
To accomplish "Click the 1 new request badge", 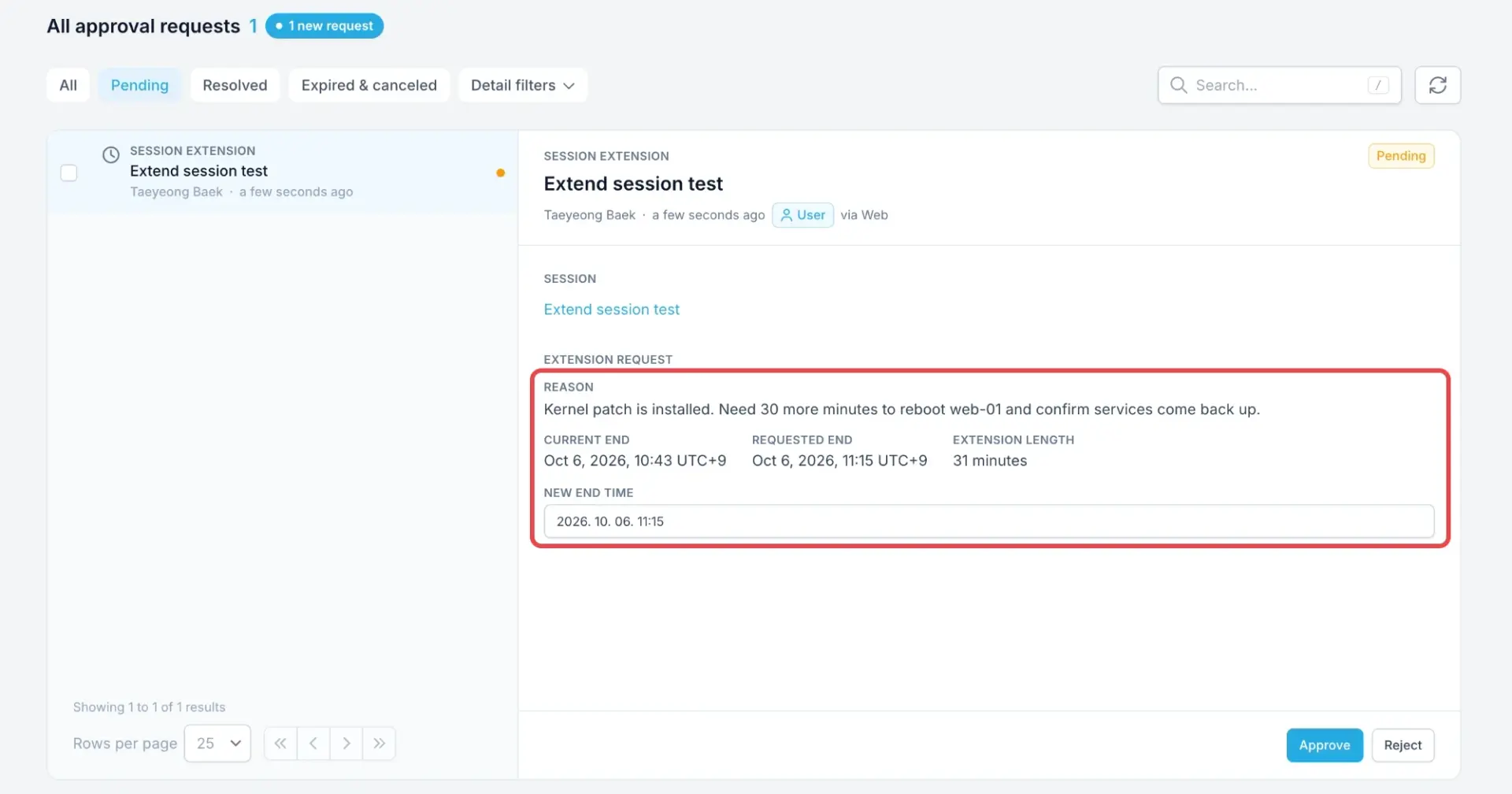I will pyautogui.click(x=324, y=26).
